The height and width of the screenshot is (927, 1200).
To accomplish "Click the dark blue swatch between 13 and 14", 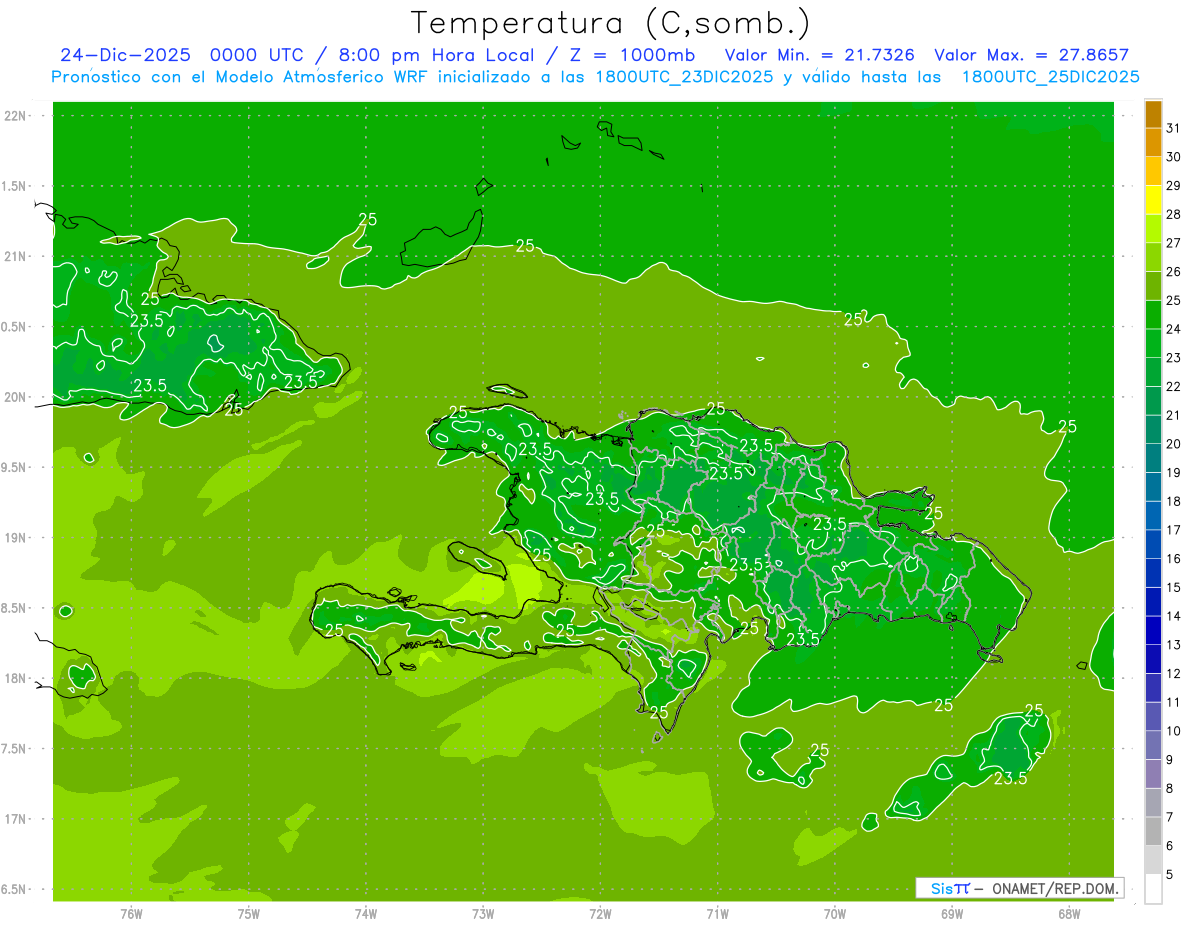I will (1153, 631).
